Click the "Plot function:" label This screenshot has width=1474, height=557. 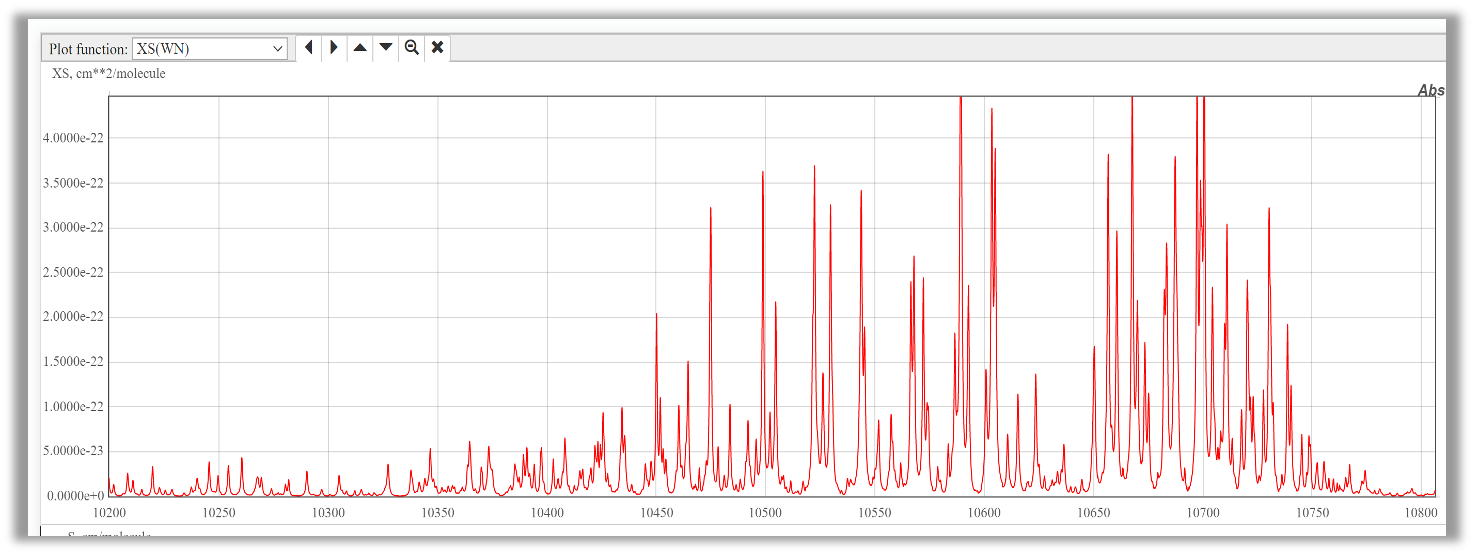[x=88, y=49]
